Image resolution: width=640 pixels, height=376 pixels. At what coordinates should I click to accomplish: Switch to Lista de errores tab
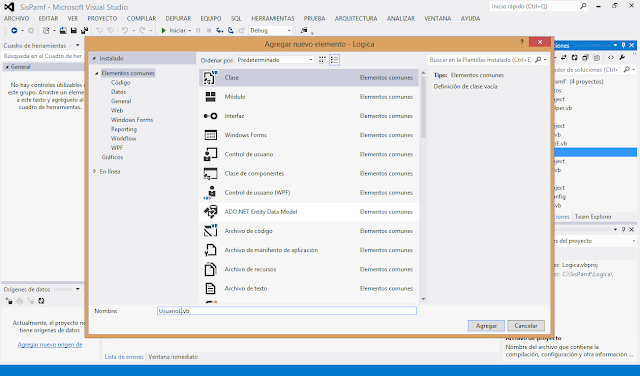(124, 357)
